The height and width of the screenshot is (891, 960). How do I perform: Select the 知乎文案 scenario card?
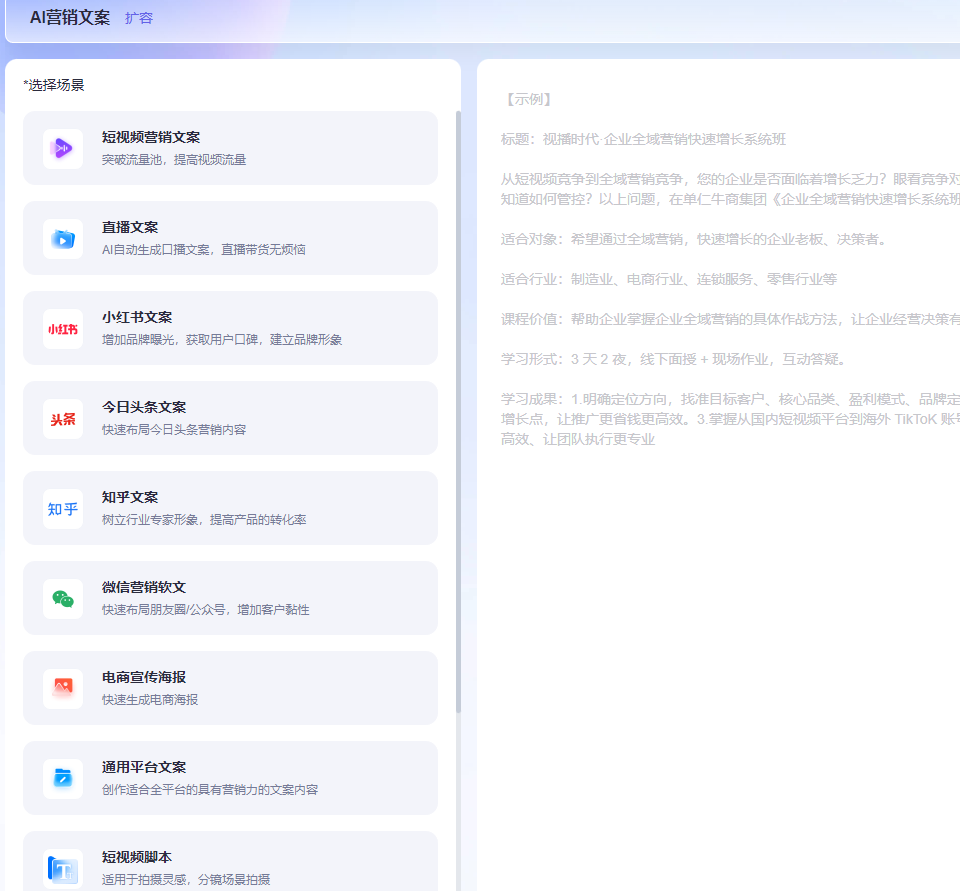click(230, 507)
